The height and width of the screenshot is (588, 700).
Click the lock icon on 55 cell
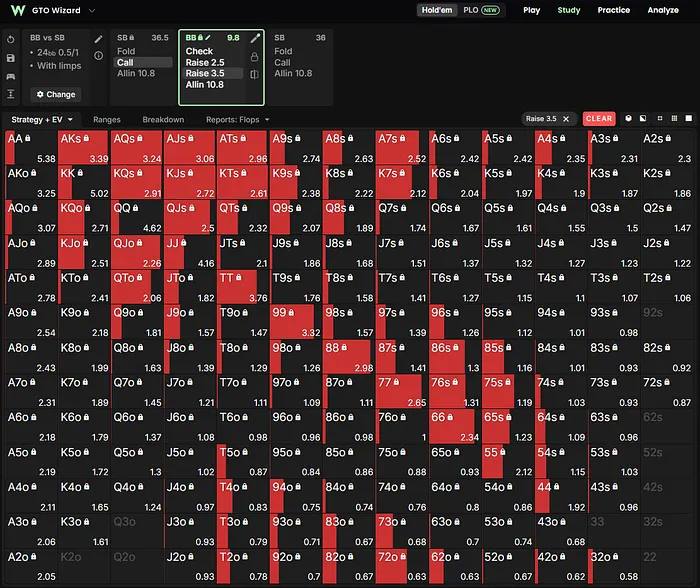(502, 452)
